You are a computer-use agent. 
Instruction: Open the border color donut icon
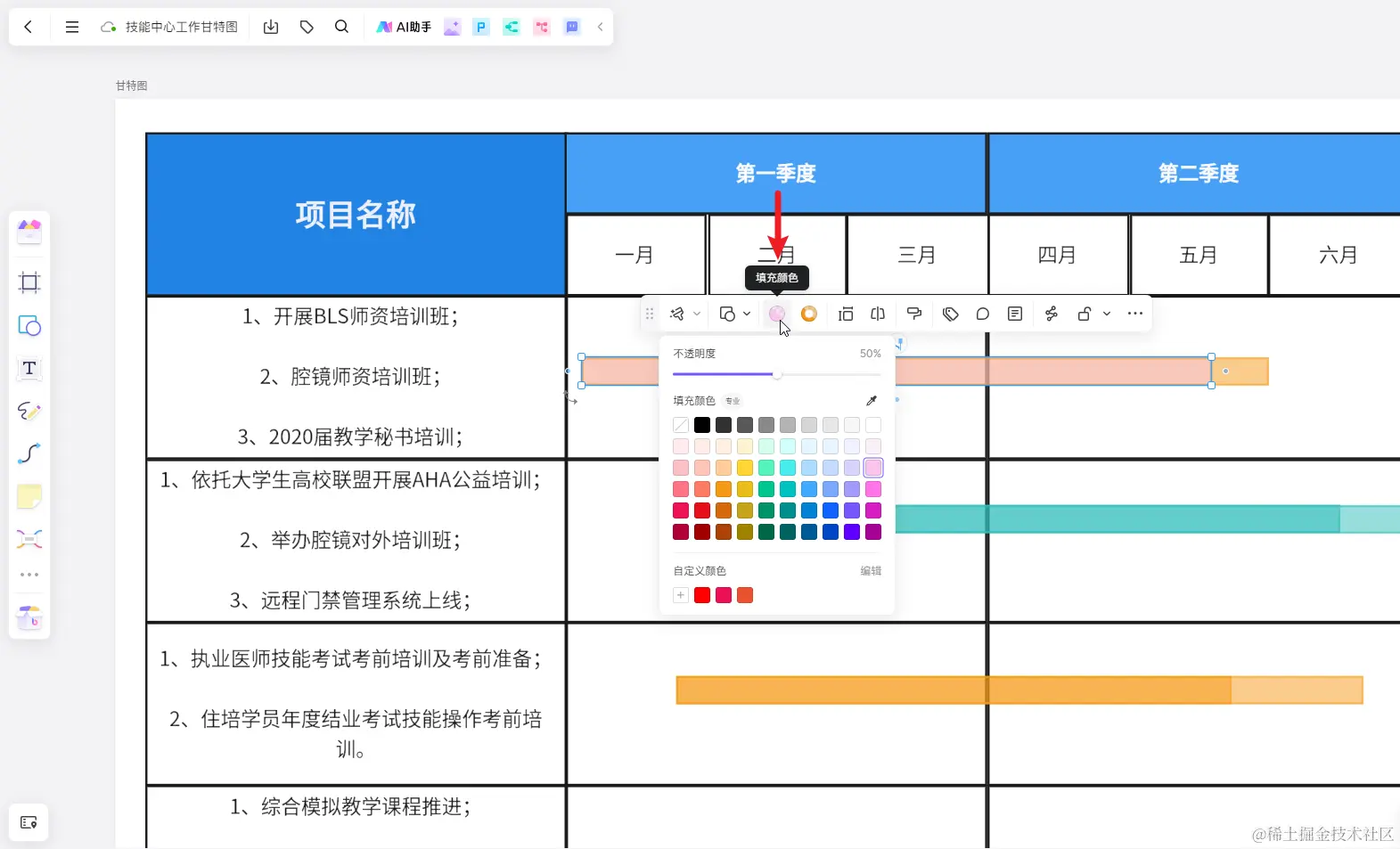point(809,314)
